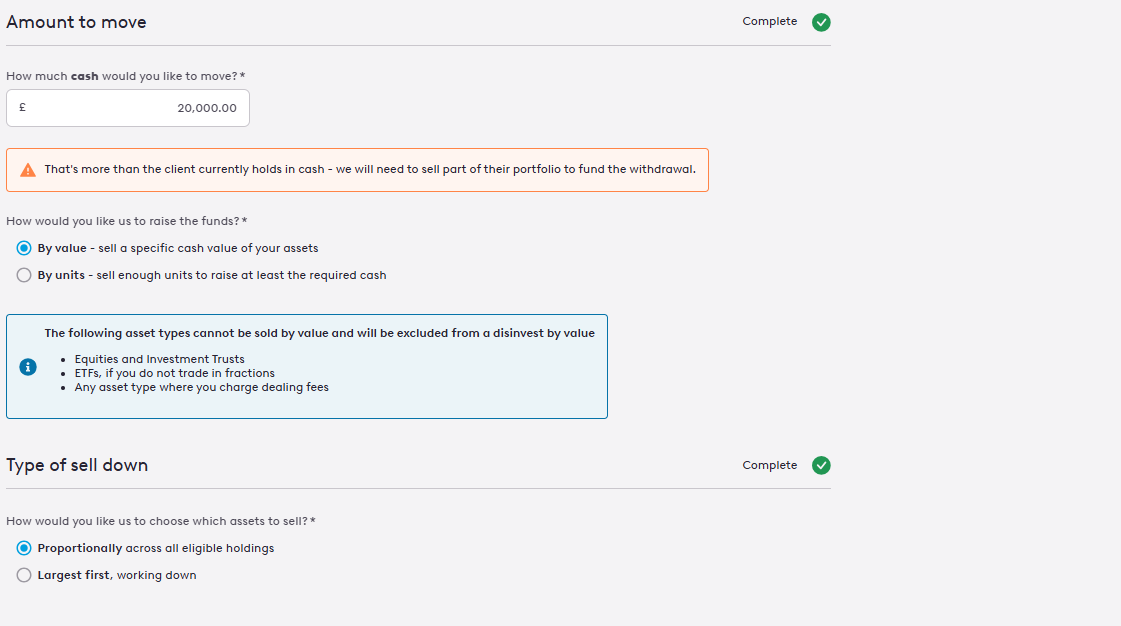The width and height of the screenshot is (1121, 626).
Task: Click the pound currency symbol in cash field
Action: [23, 108]
